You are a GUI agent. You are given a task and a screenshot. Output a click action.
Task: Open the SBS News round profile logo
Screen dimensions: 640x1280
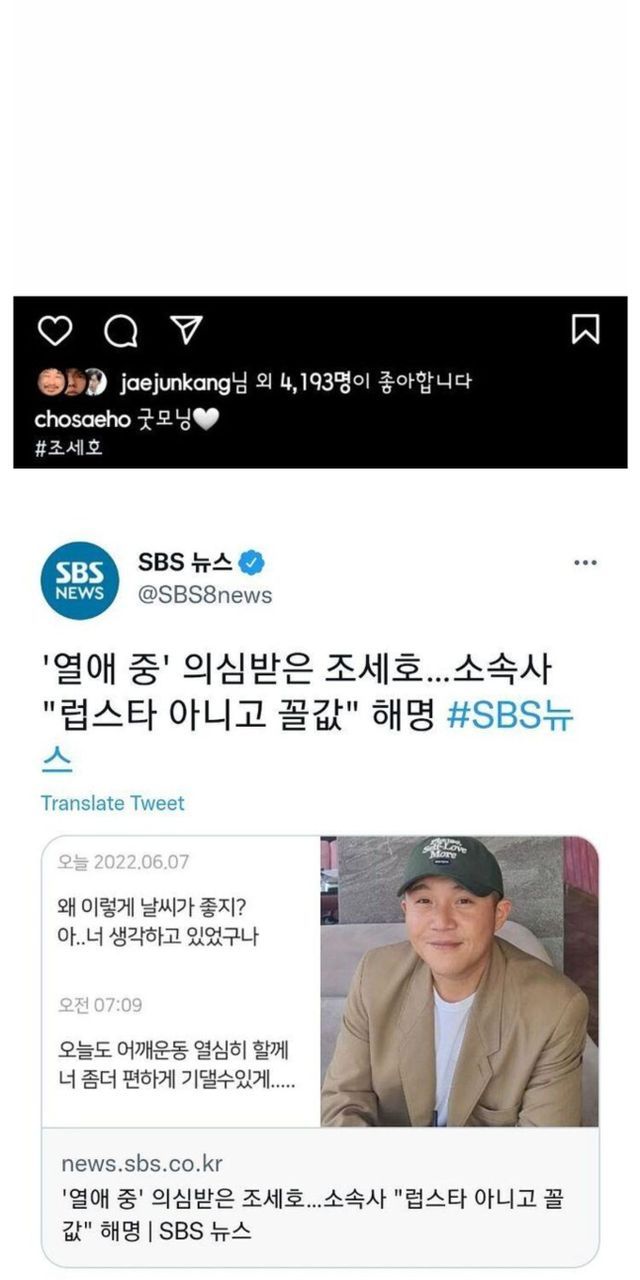[79, 580]
